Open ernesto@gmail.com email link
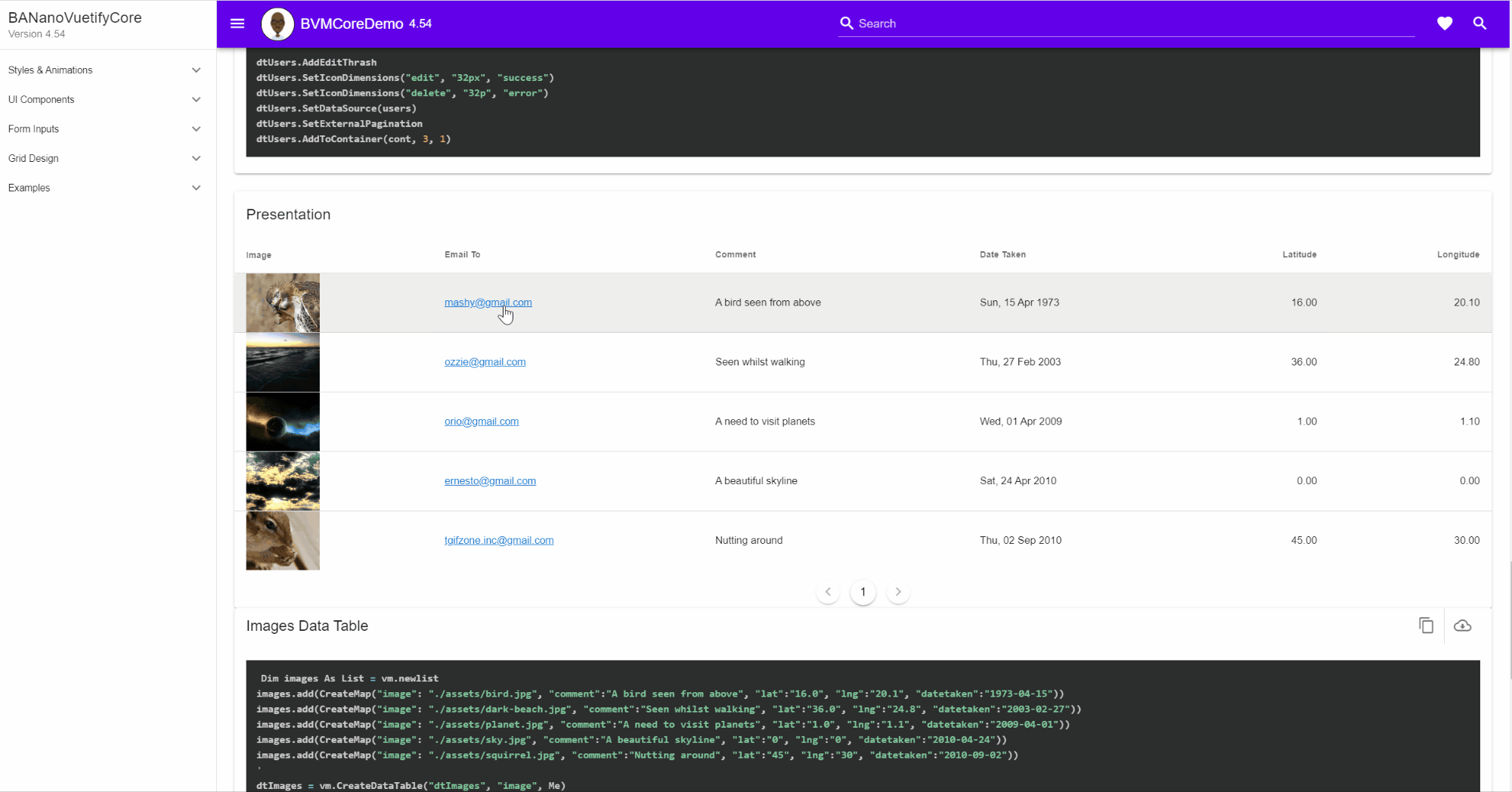Viewport: 1512px width, 792px height. pos(490,481)
